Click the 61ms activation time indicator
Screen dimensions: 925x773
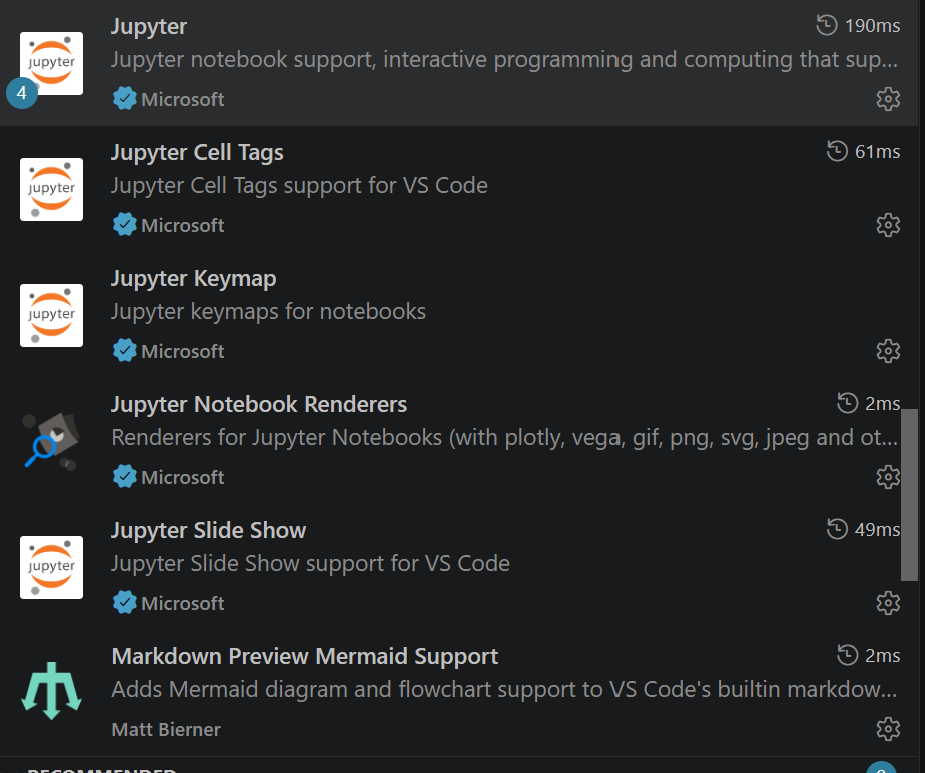(x=864, y=152)
